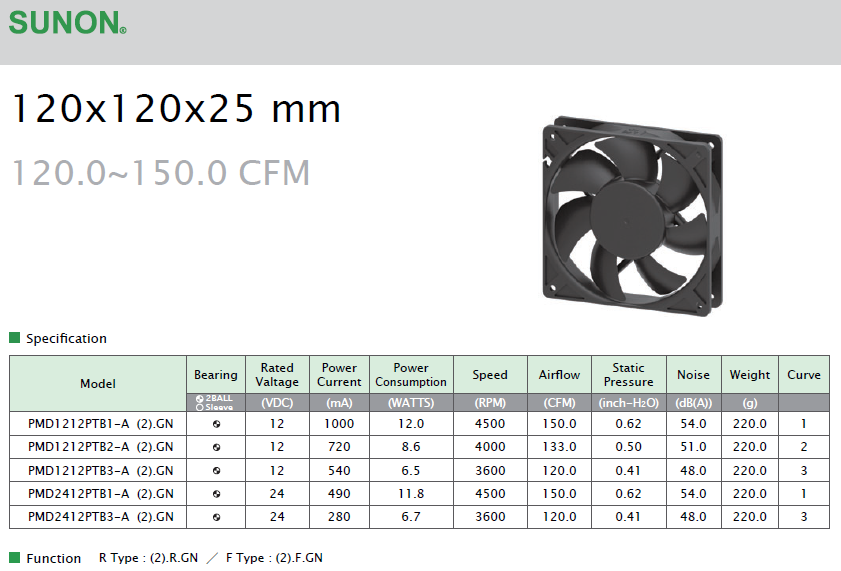Click the 133.0 CFM airflow value
Image resolution: width=841 pixels, height=571 pixels.
click(559, 447)
